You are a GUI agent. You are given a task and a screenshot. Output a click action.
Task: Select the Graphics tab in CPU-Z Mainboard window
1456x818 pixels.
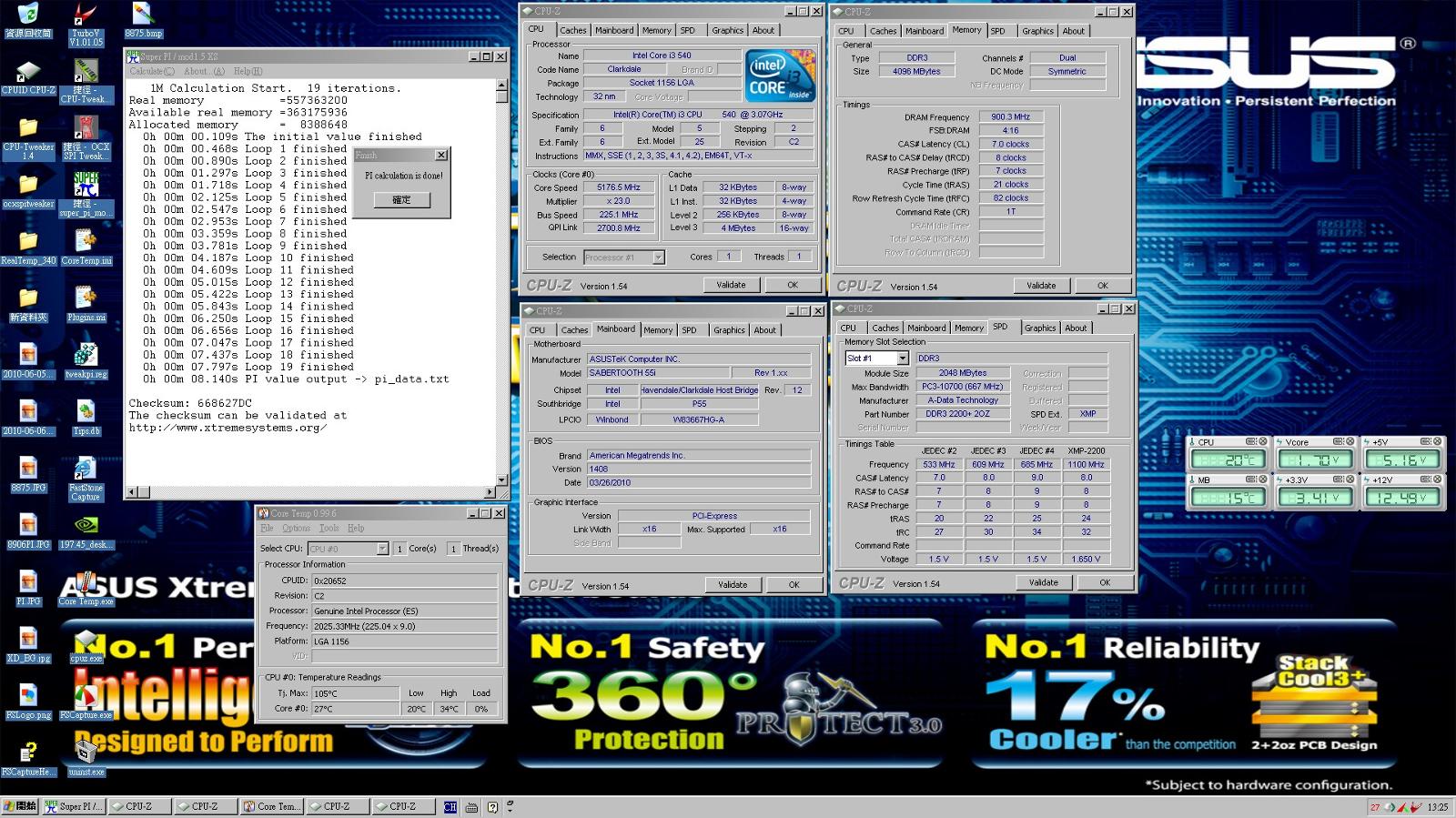click(x=729, y=330)
